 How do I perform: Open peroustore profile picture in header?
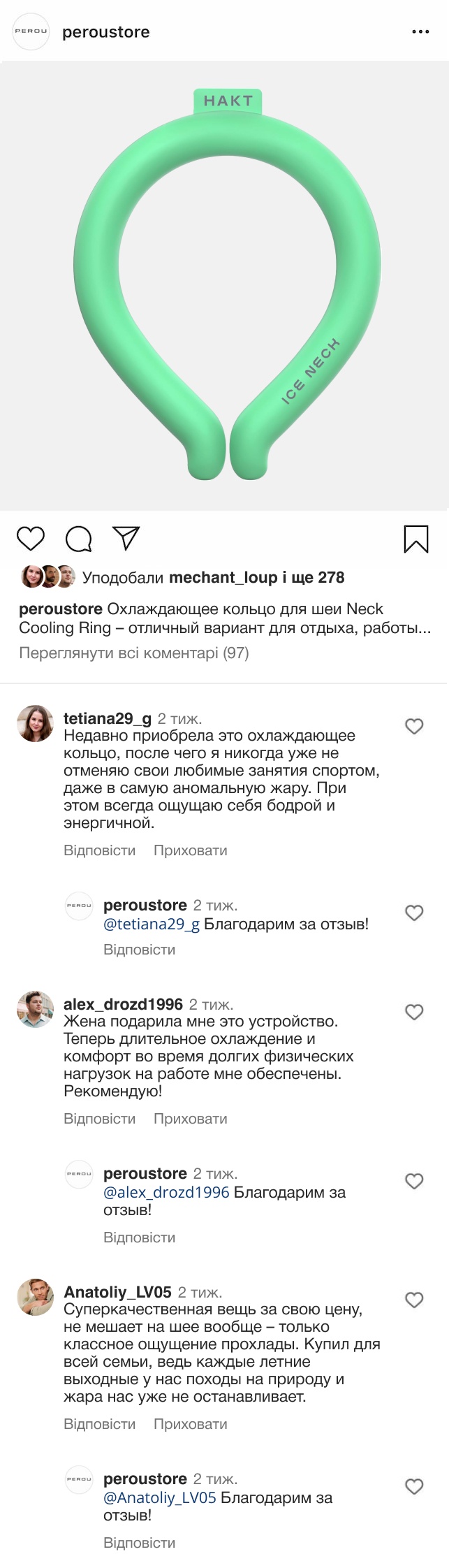coord(31,32)
